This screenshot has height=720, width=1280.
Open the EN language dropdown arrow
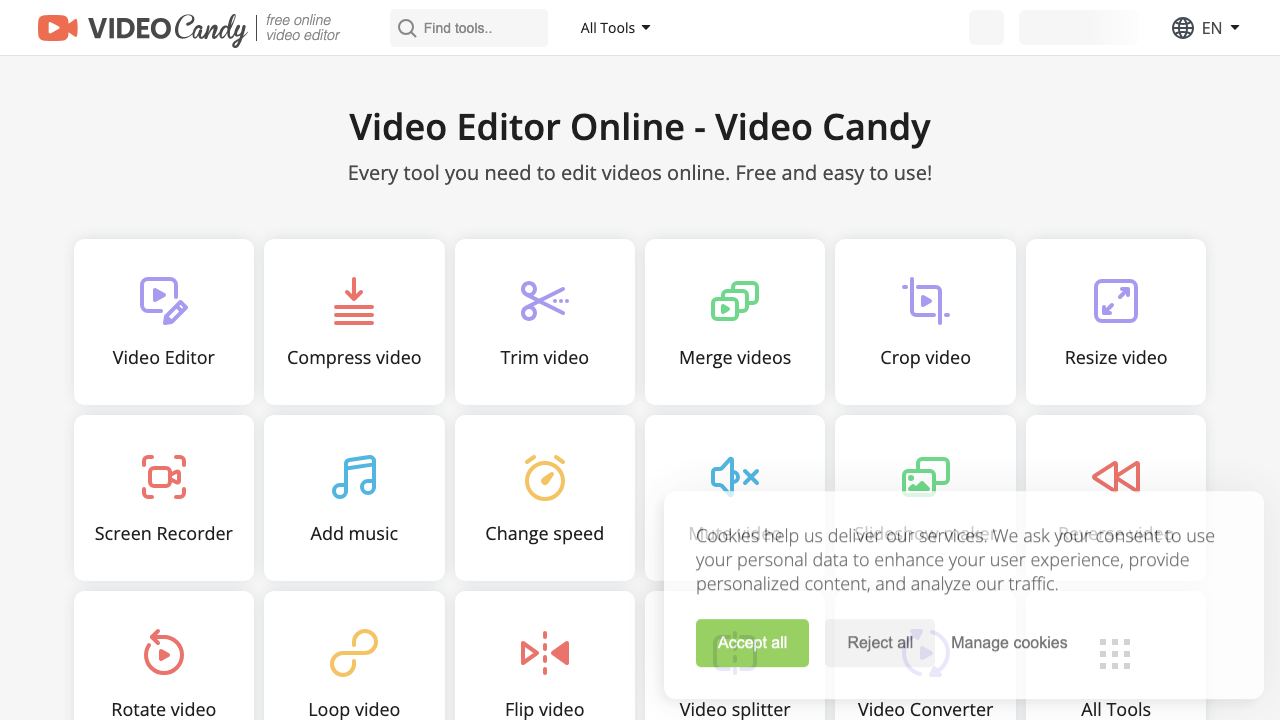[1235, 28]
